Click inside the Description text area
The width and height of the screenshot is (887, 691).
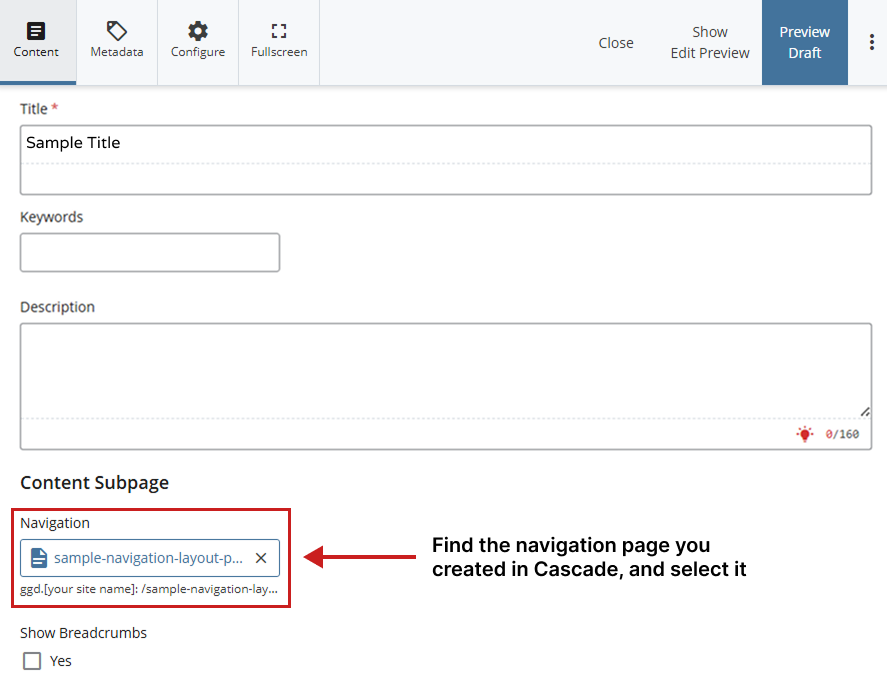tap(445, 370)
